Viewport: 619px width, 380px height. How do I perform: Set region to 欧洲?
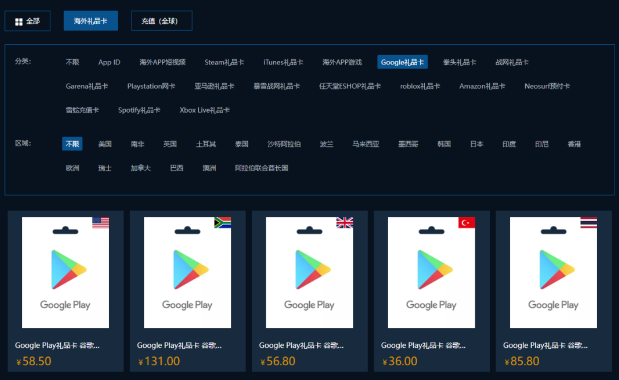click(72, 168)
